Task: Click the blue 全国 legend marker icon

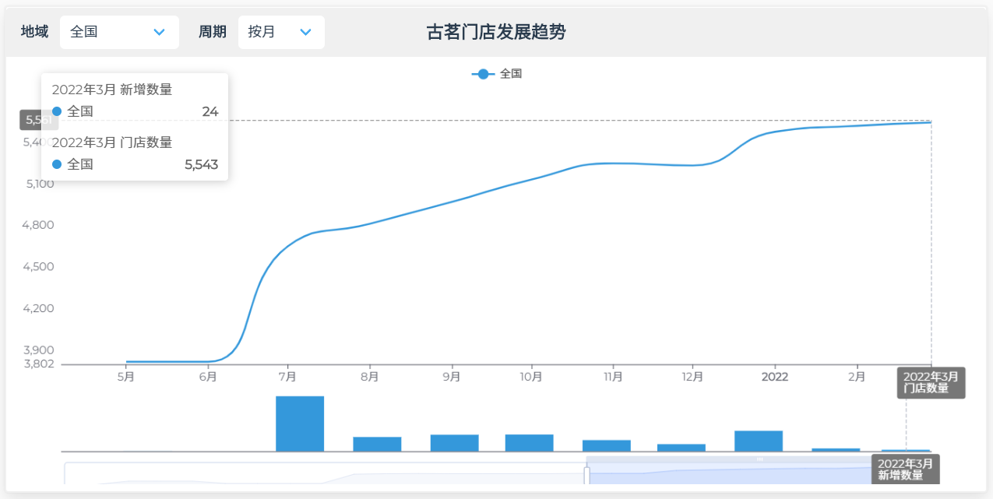Action: click(x=484, y=74)
